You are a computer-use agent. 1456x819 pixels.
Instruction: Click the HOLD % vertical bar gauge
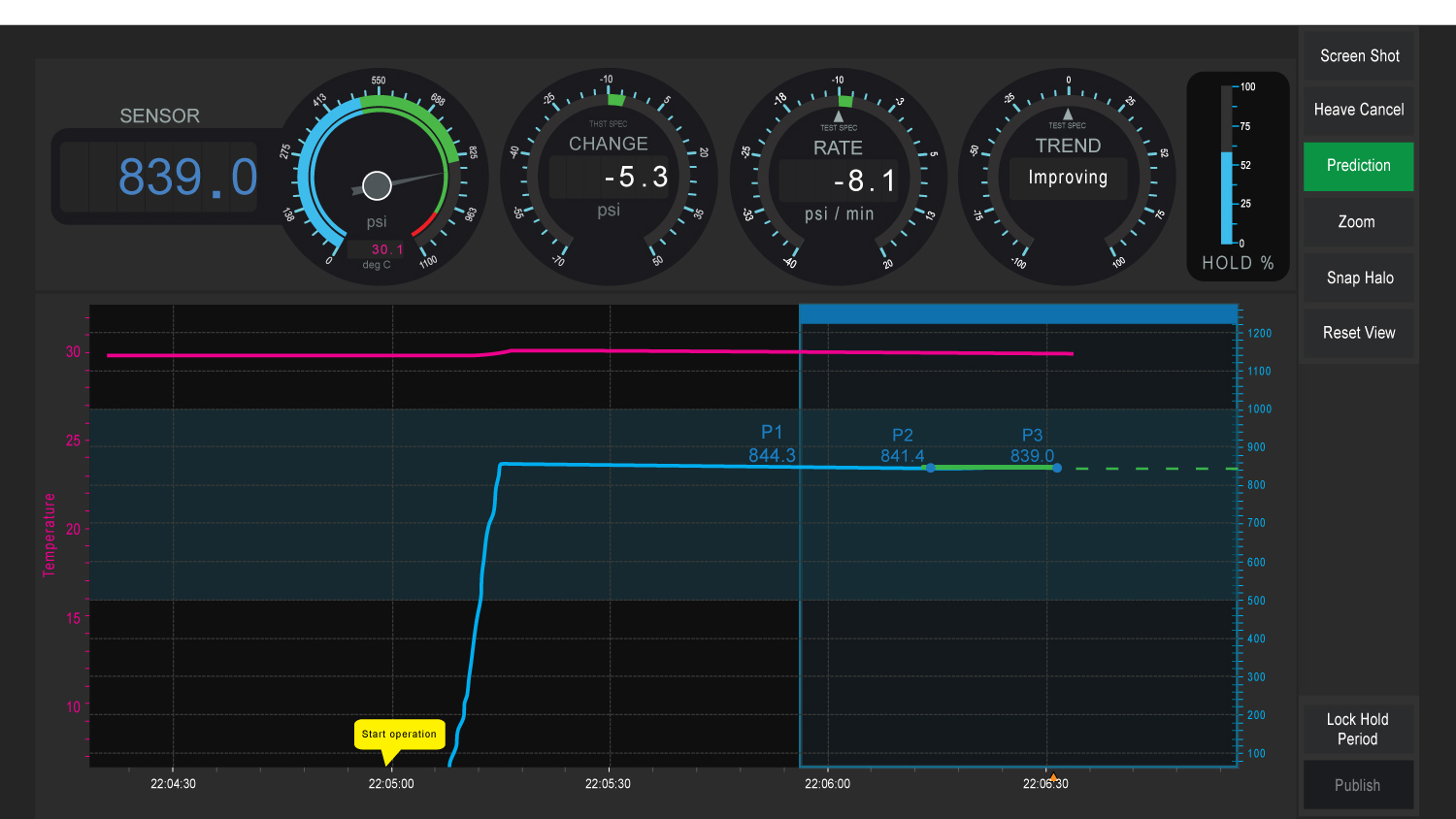tap(1227, 165)
